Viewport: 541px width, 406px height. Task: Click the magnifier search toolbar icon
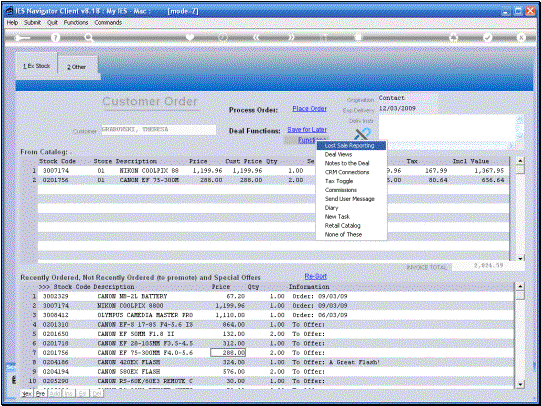click(89, 38)
